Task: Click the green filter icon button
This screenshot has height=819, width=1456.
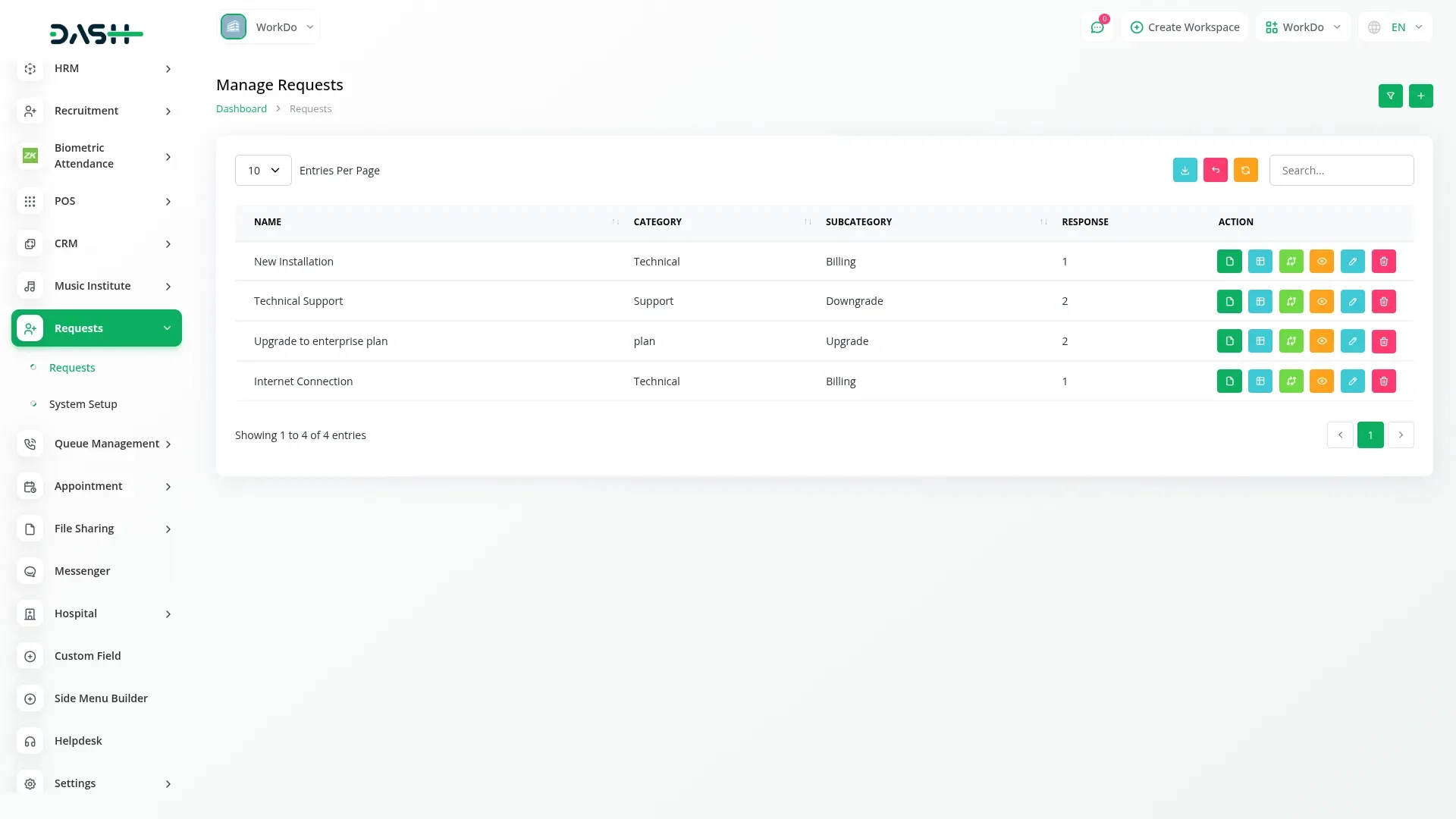Action: [x=1390, y=96]
